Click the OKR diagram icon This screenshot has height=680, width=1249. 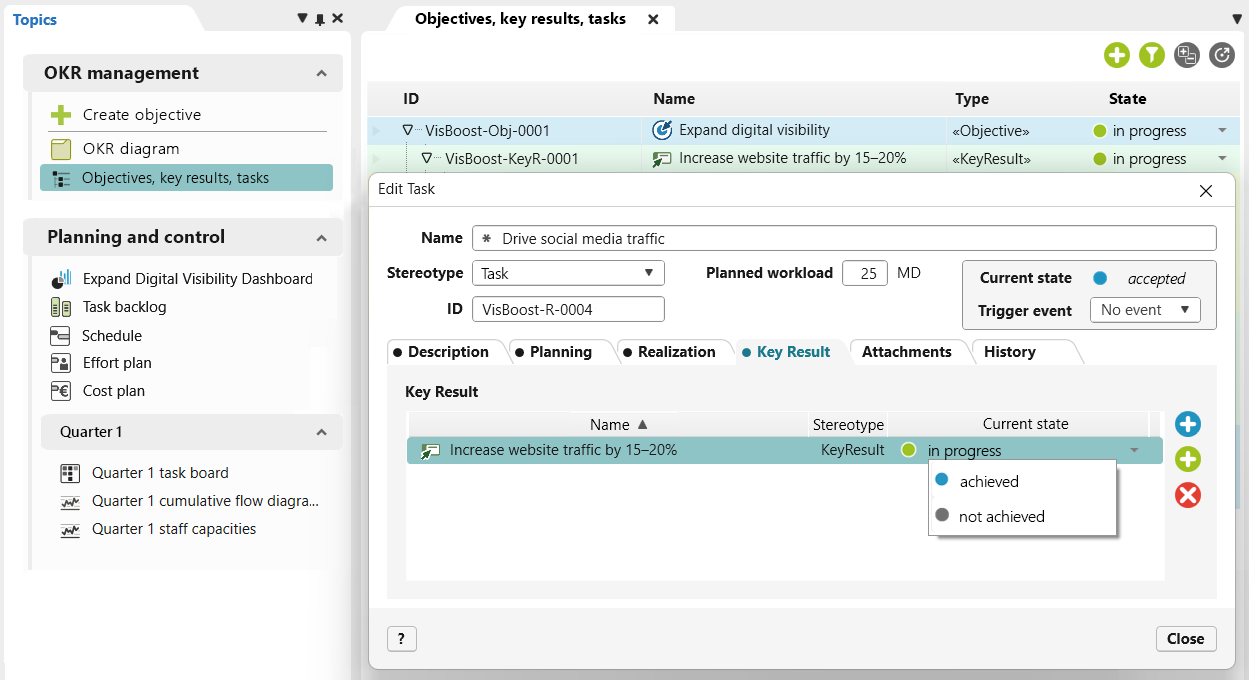[61, 149]
